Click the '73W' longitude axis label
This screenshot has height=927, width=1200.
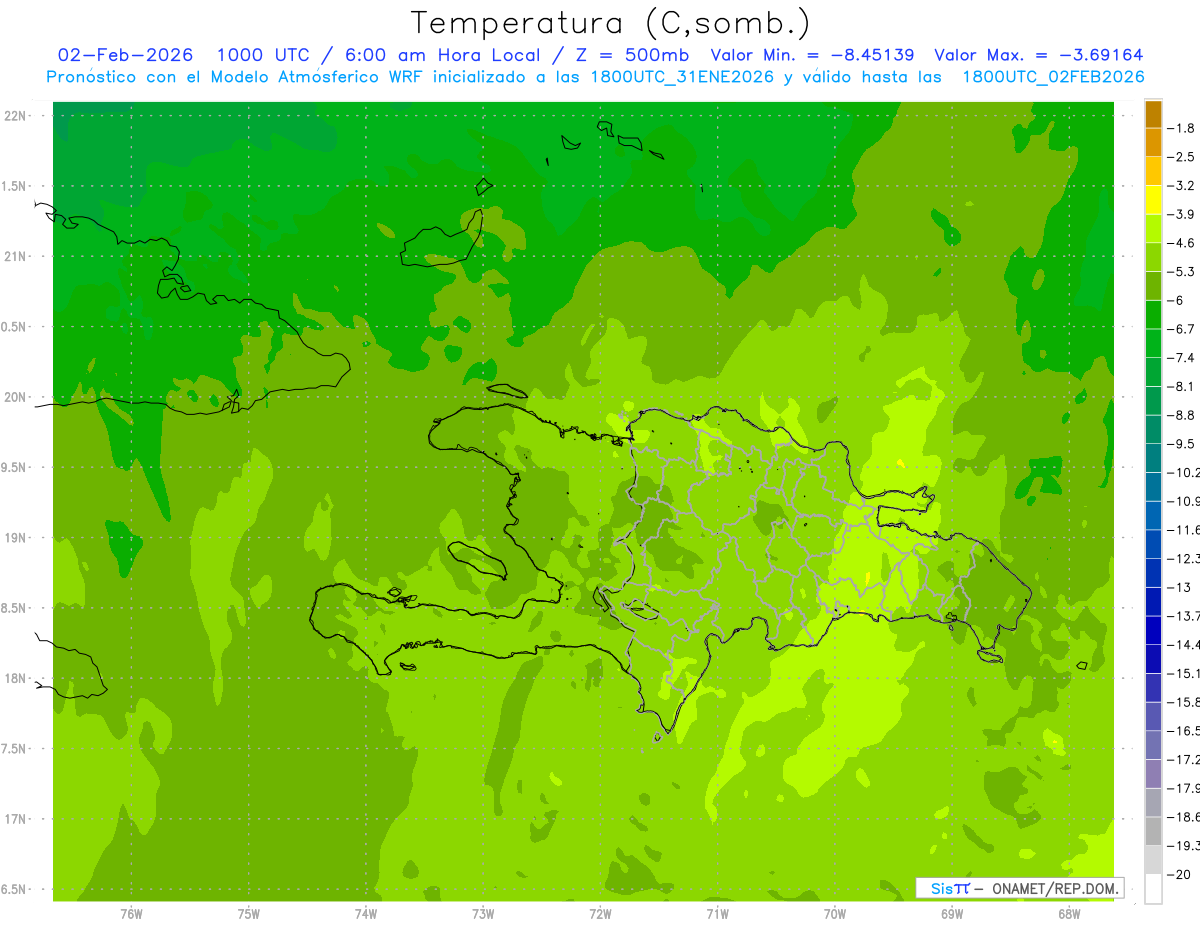tap(483, 914)
